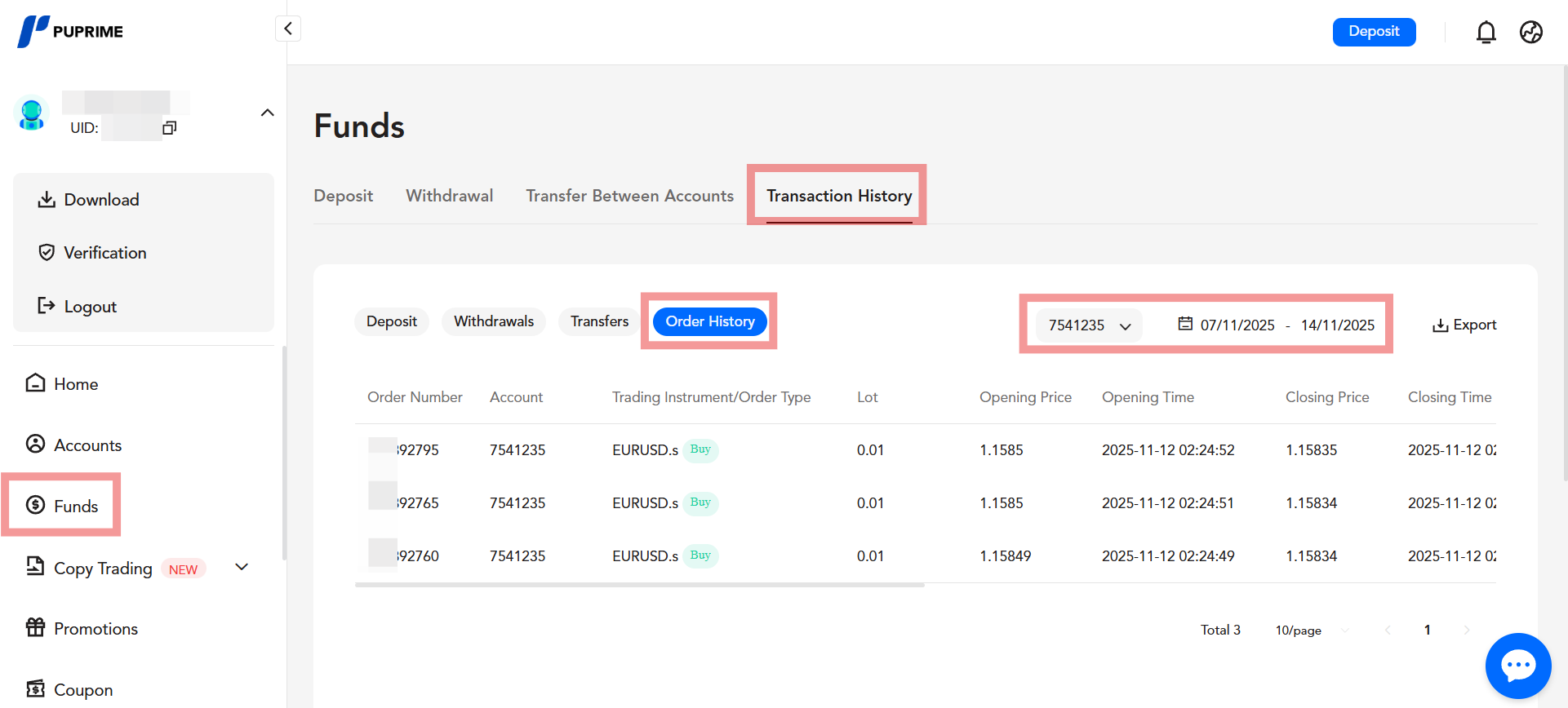Image resolution: width=1568 pixels, height=708 pixels.
Task: Switch to the Withdrawal tab
Action: 449,196
